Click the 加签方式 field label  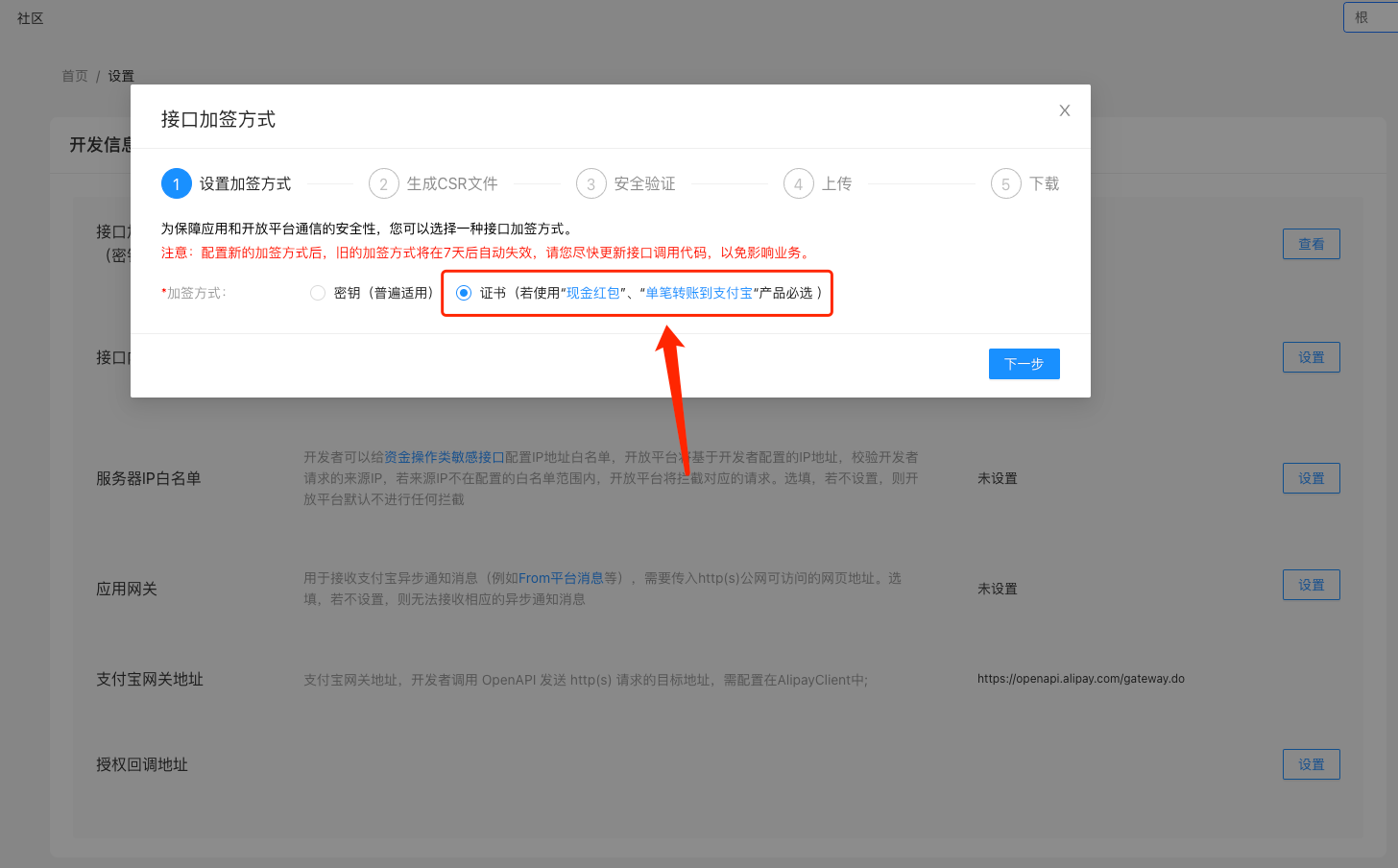[x=195, y=293]
